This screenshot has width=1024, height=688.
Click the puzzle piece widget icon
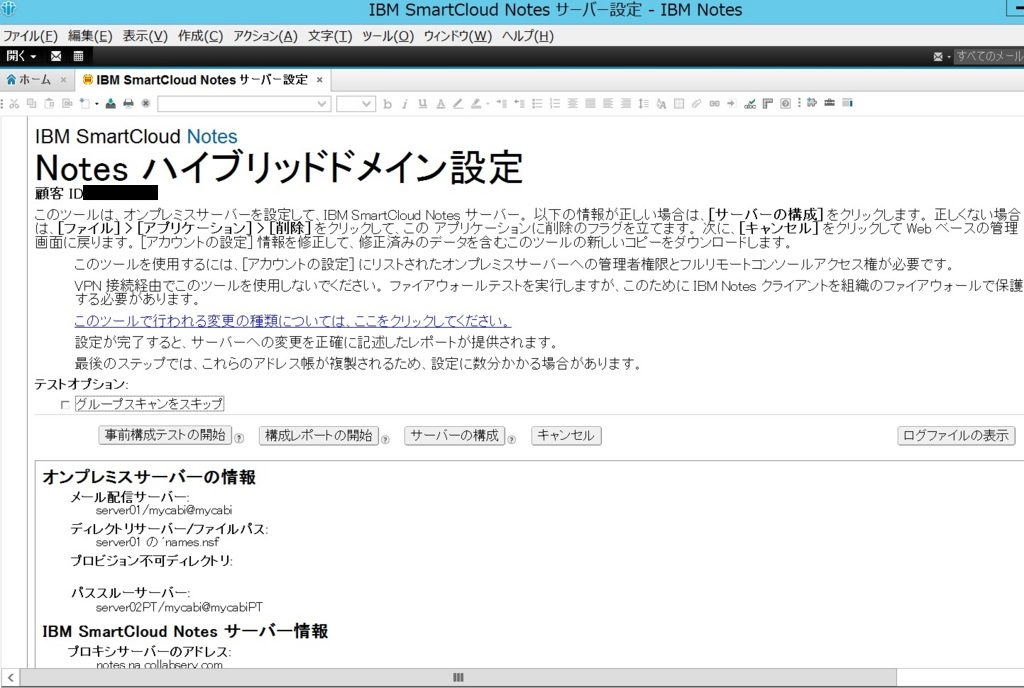[x=812, y=102]
